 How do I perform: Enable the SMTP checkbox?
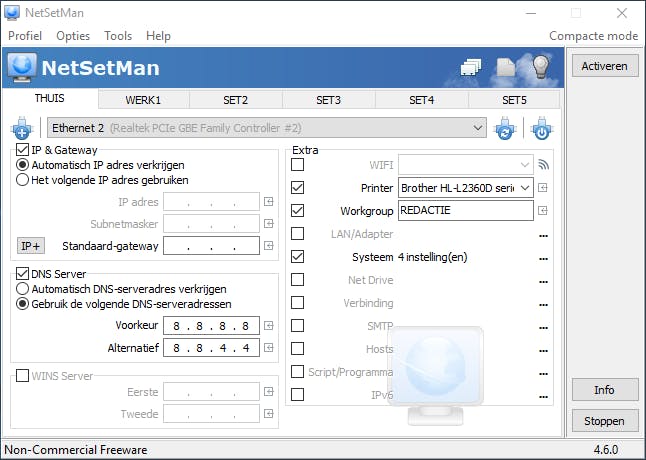pos(297,326)
